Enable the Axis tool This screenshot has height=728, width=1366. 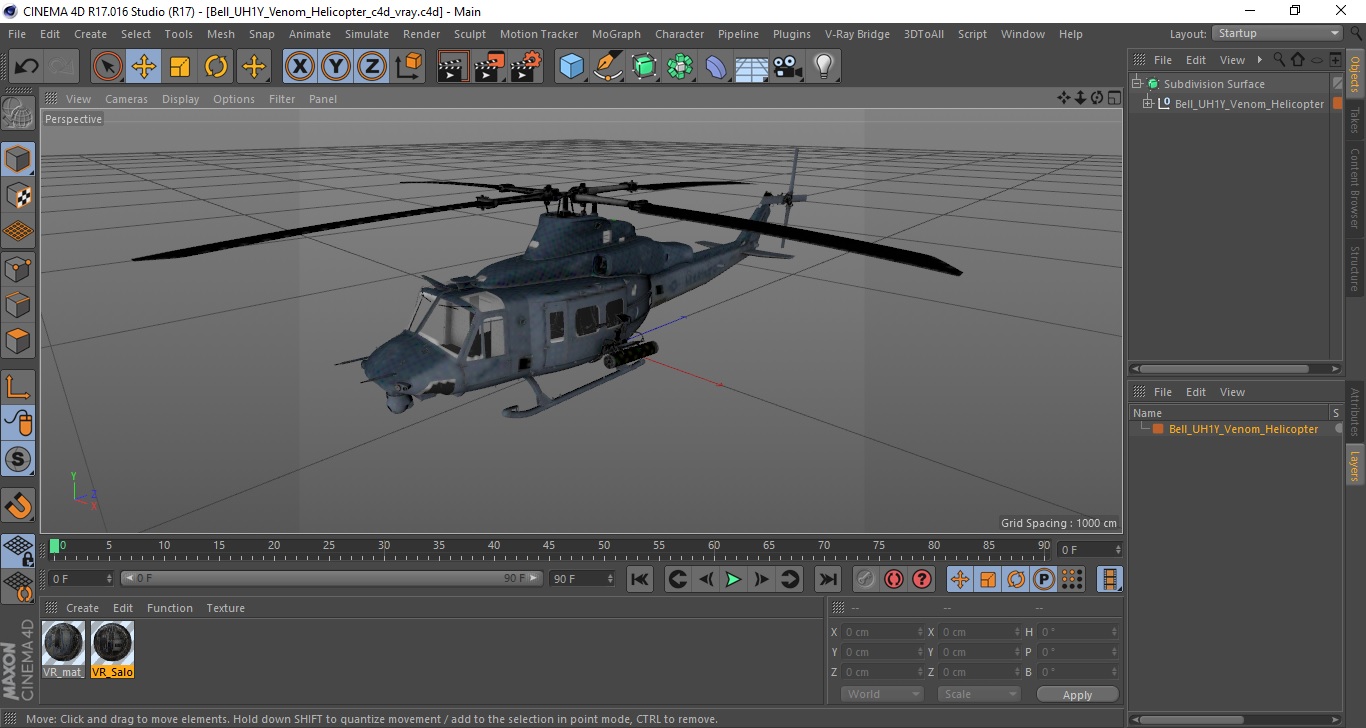click(x=18, y=386)
